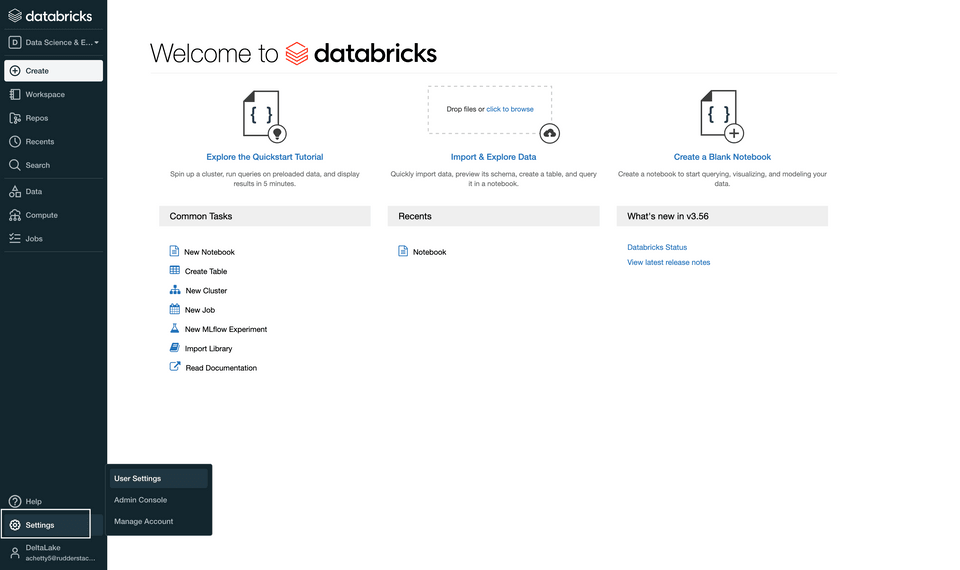Click the Databricks logo in the sidebar
The width and height of the screenshot is (960, 570).
[x=50, y=16]
